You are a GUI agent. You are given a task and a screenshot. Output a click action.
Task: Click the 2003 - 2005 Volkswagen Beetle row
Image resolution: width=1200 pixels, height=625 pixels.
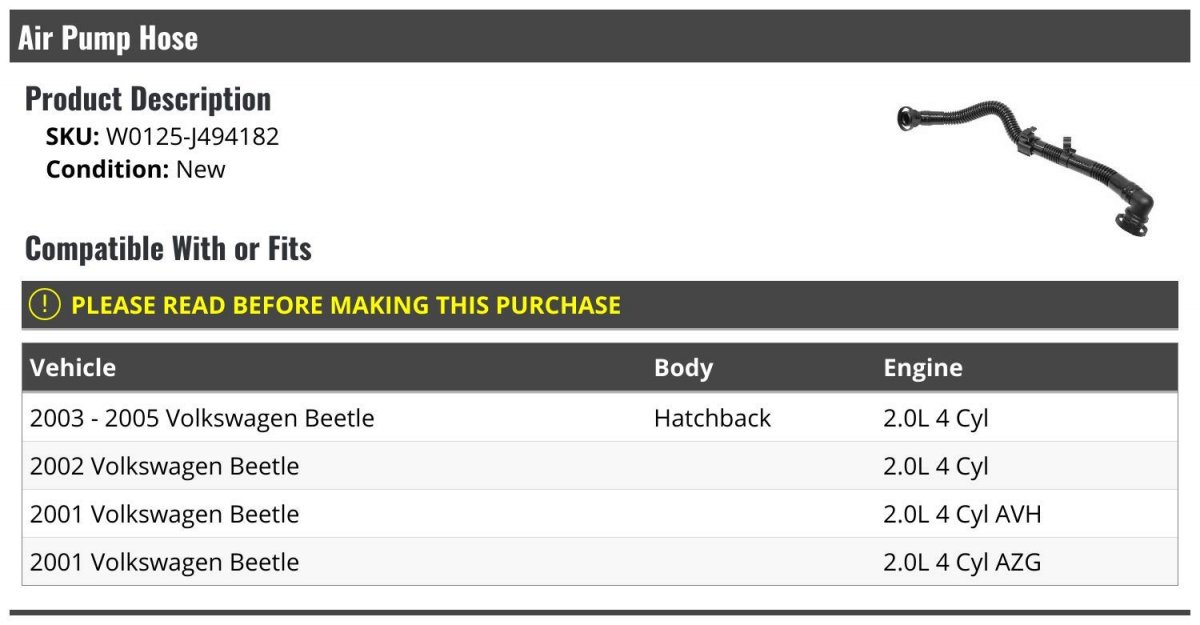[x=600, y=418]
